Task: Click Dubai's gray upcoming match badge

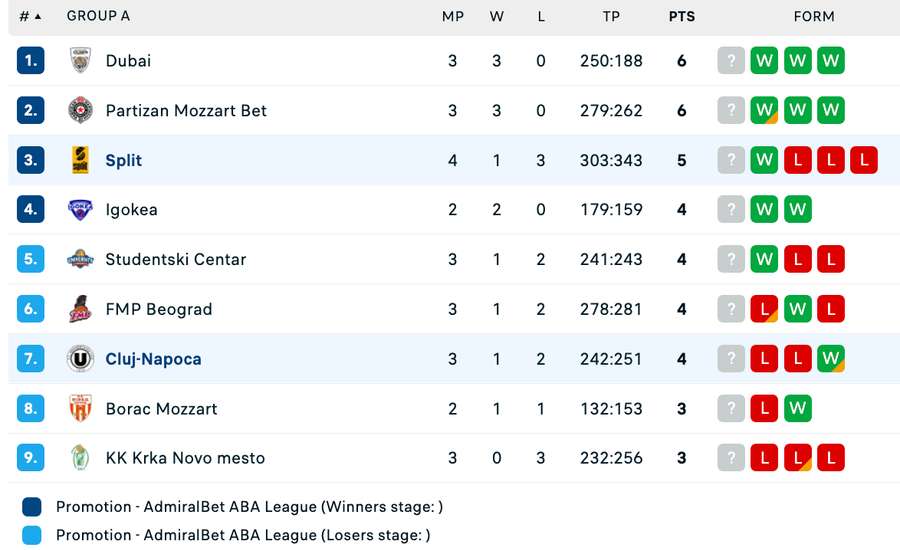Action: [731, 61]
